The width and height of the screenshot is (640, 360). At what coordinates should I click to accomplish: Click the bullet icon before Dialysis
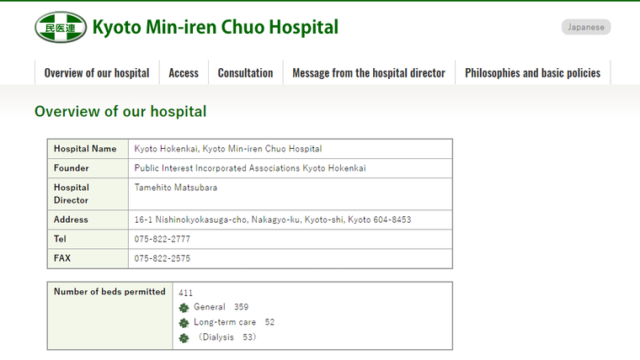click(184, 338)
